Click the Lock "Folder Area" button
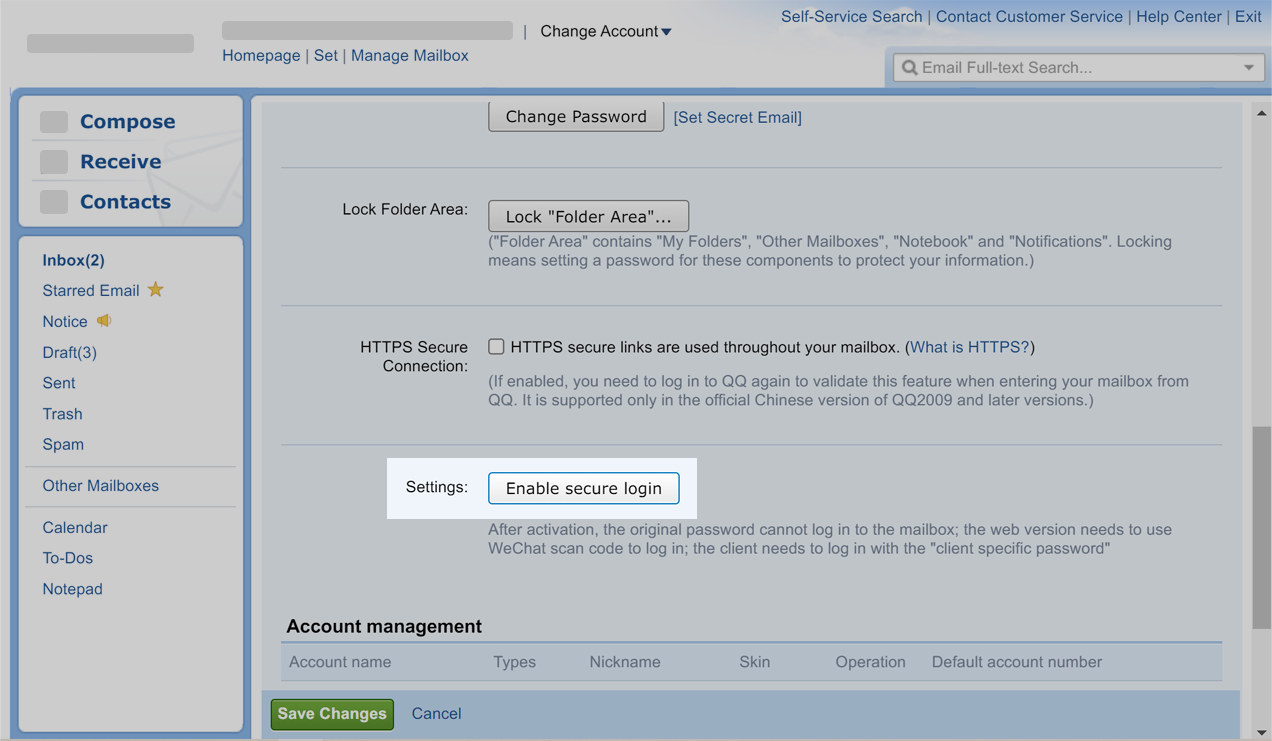The width and height of the screenshot is (1272, 741). point(588,216)
